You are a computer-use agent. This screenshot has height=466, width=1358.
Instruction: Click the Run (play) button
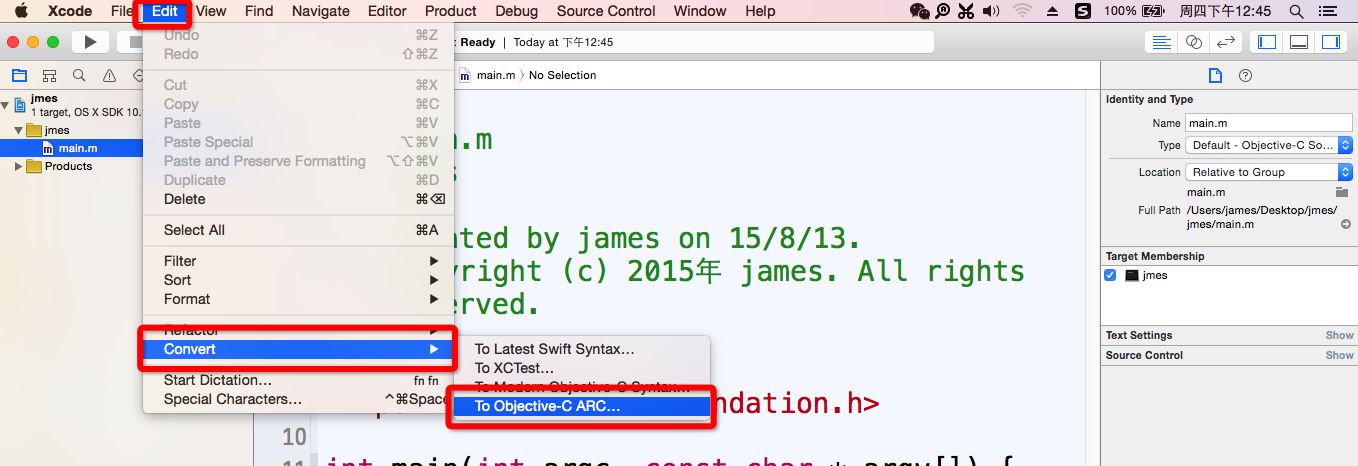(x=90, y=42)
